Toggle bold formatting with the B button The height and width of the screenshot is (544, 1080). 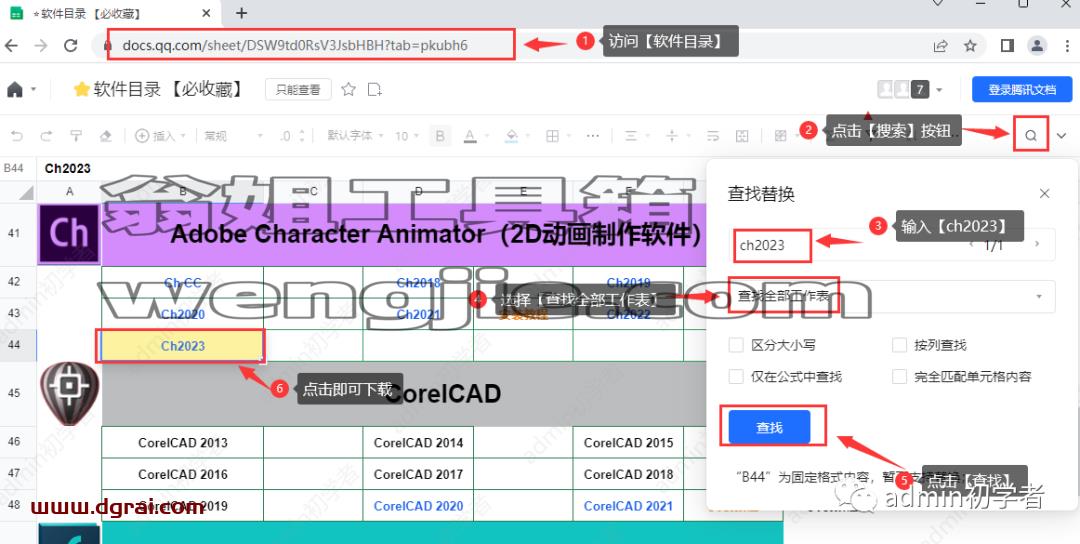[x=440, y=136]
